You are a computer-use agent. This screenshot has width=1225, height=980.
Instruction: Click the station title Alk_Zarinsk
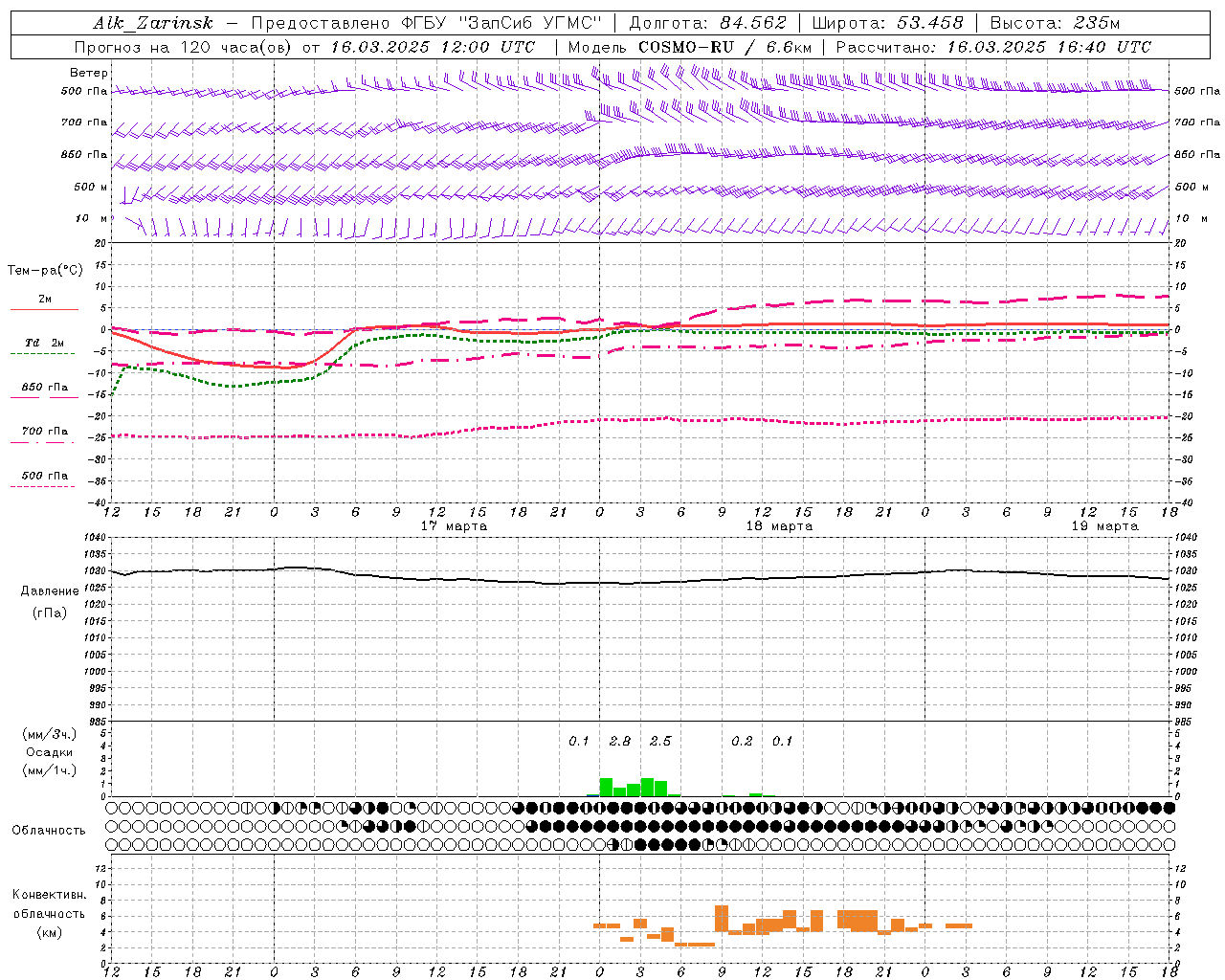pos(152,23)
